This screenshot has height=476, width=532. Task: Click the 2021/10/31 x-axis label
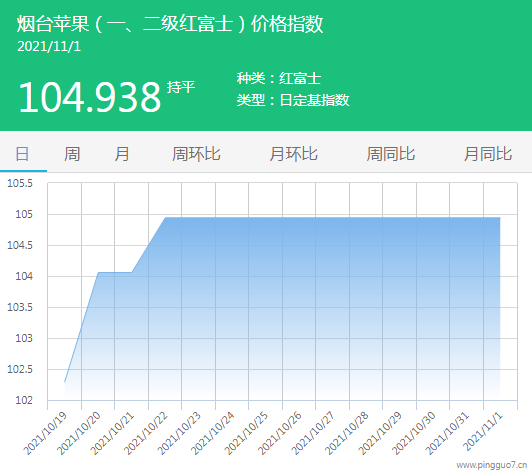click(447, 433)
